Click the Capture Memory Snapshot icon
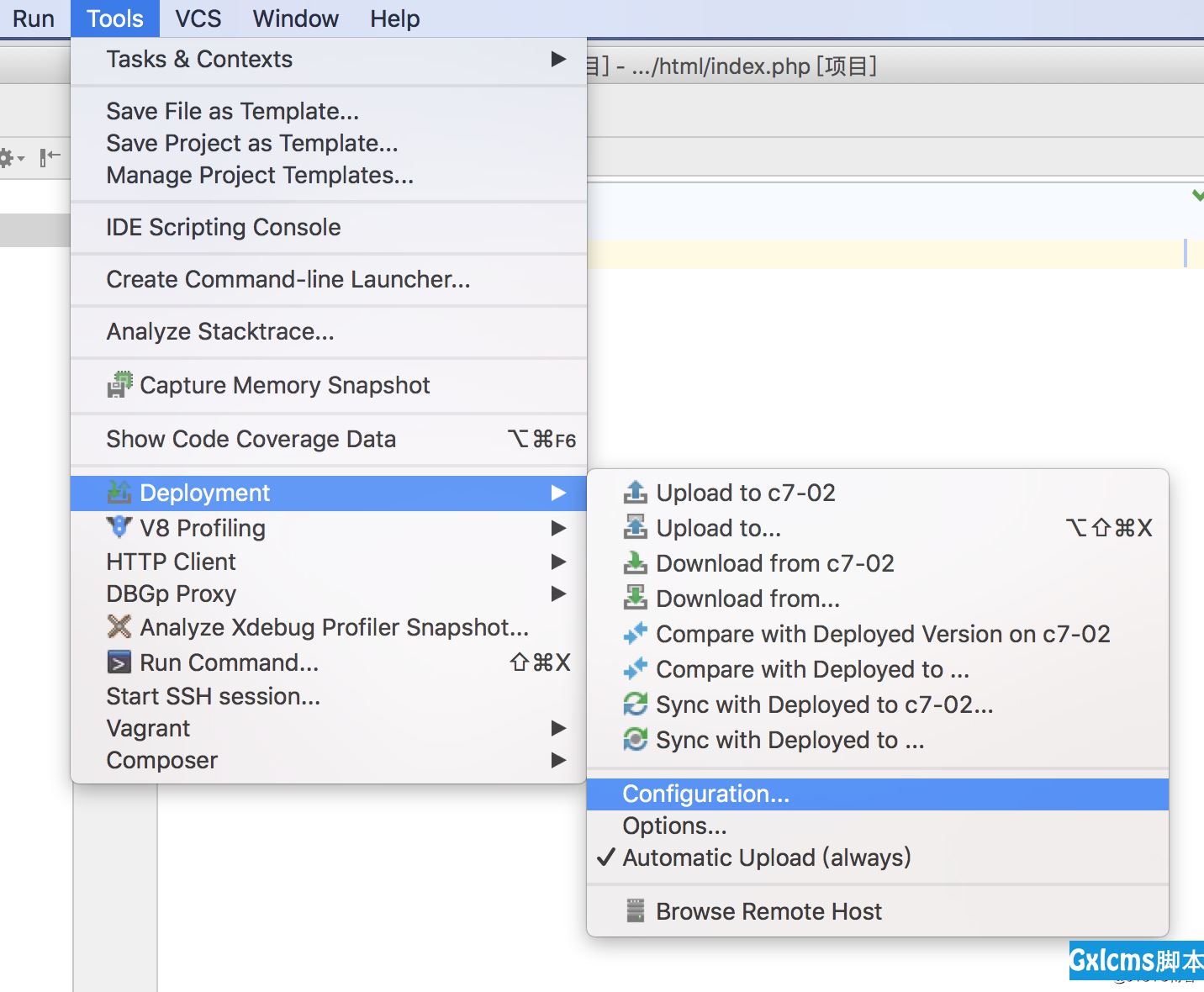This screenshot has width=1204, height=992. [119, 384]
